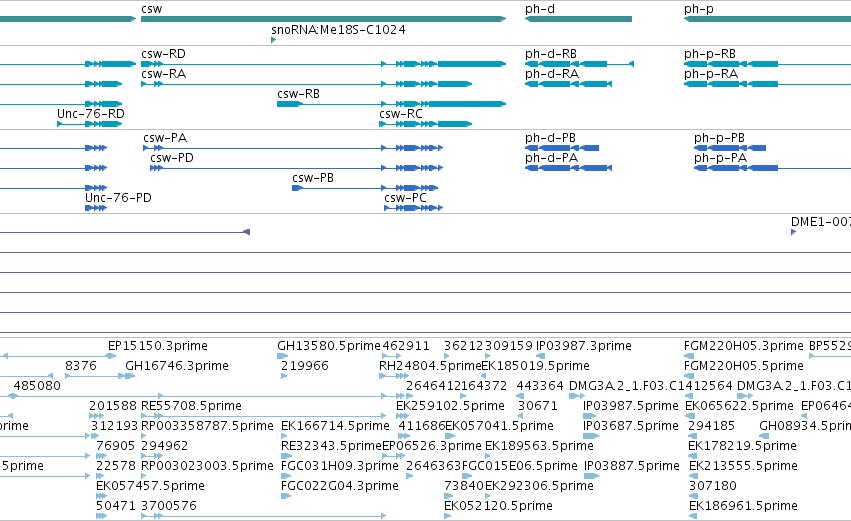The image size is (851, 521).
Task: Select the csw-RD transcript label
Action: [163, 54]
